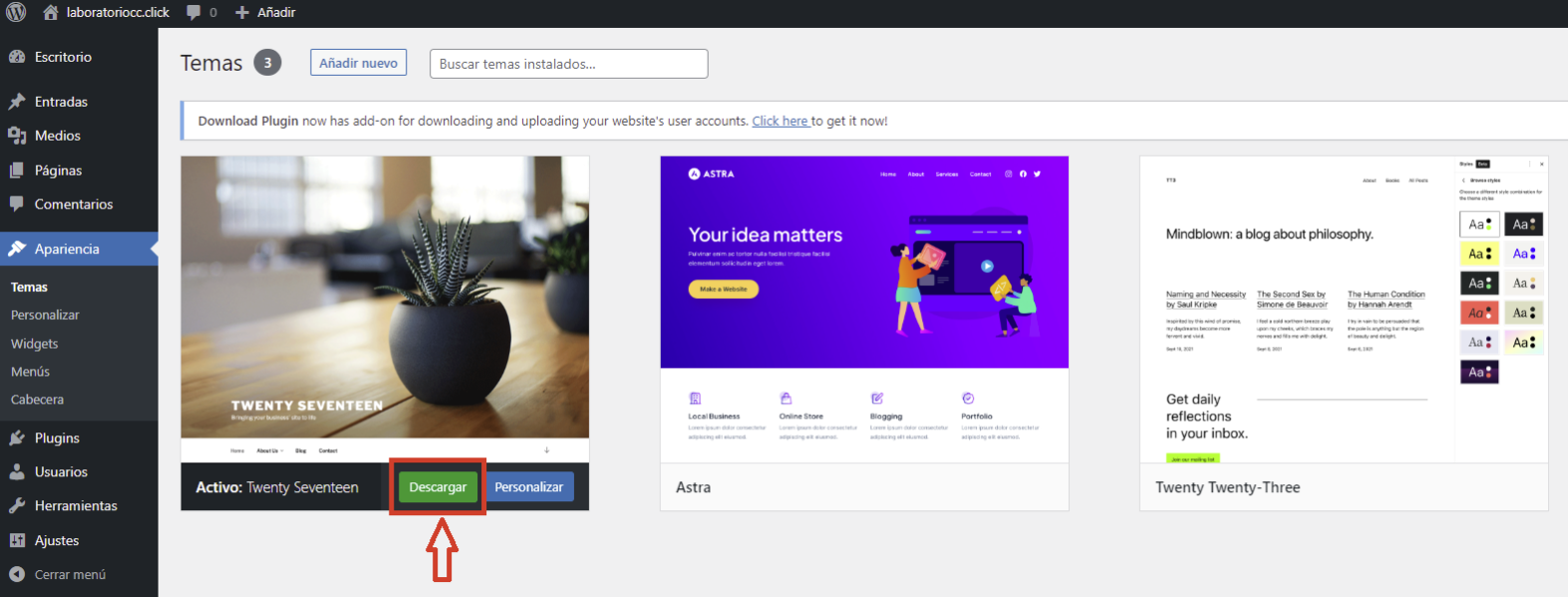Image resolution: width=1568 pixels, height=597 pixels.
Task: Focus the Buscar temas instalados search field
Action: (x=568, y=64)
